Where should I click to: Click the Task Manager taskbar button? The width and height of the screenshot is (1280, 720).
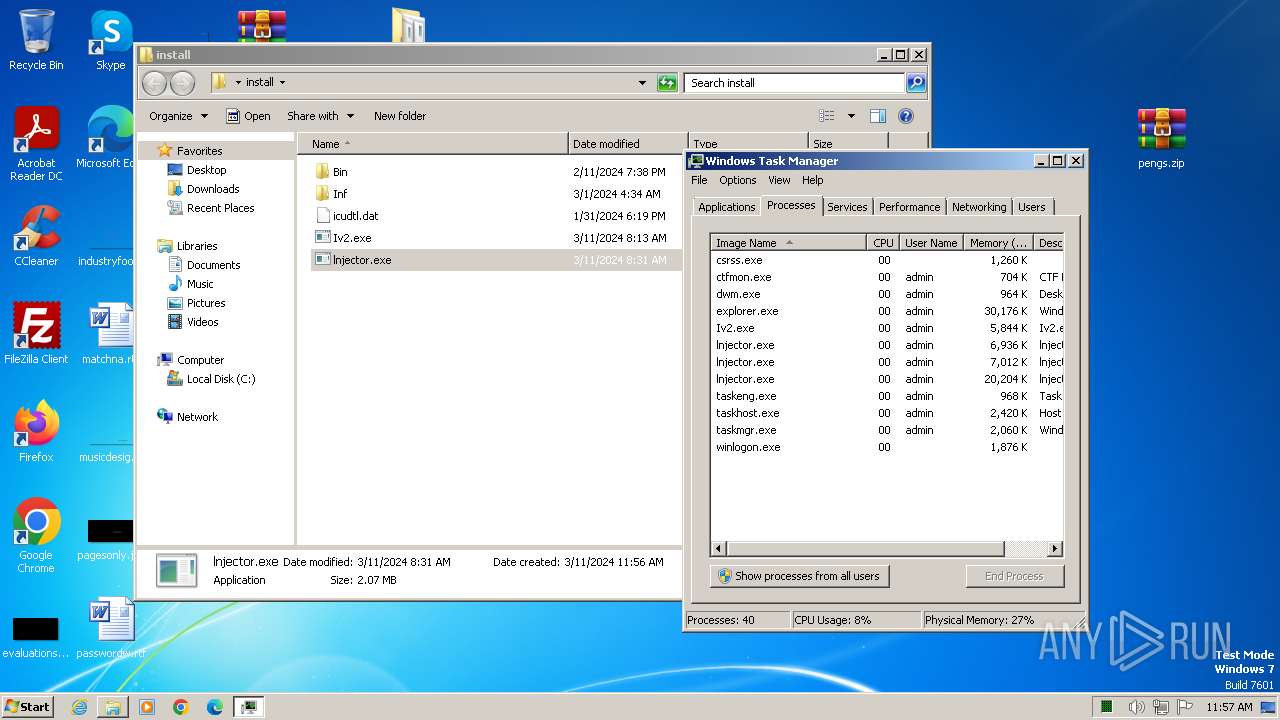(x=249, y=707)
